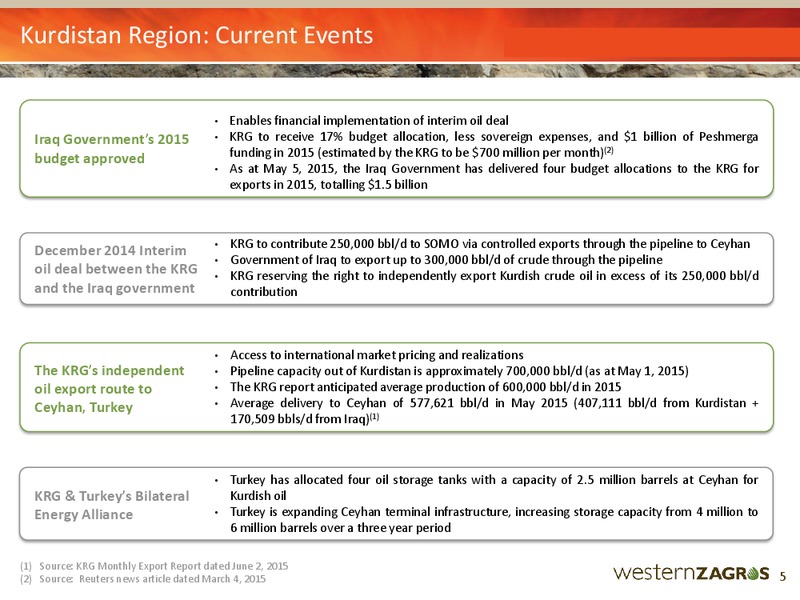
Task: Click footnote (1) KRG Monthly Export Report source
Action: coord(154,566)
